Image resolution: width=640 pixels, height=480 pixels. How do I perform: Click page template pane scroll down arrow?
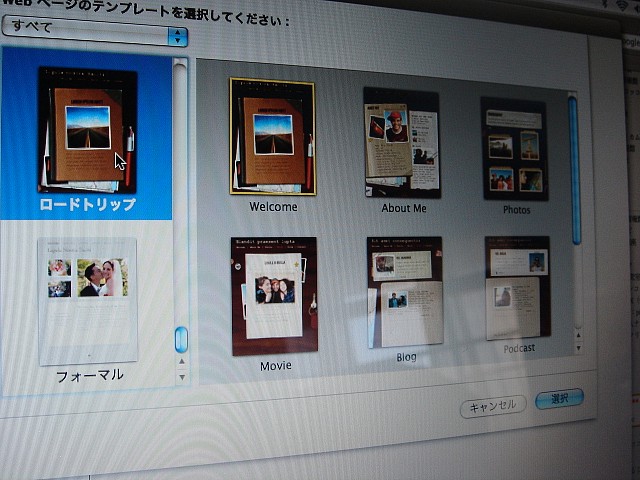coord(578,347)
